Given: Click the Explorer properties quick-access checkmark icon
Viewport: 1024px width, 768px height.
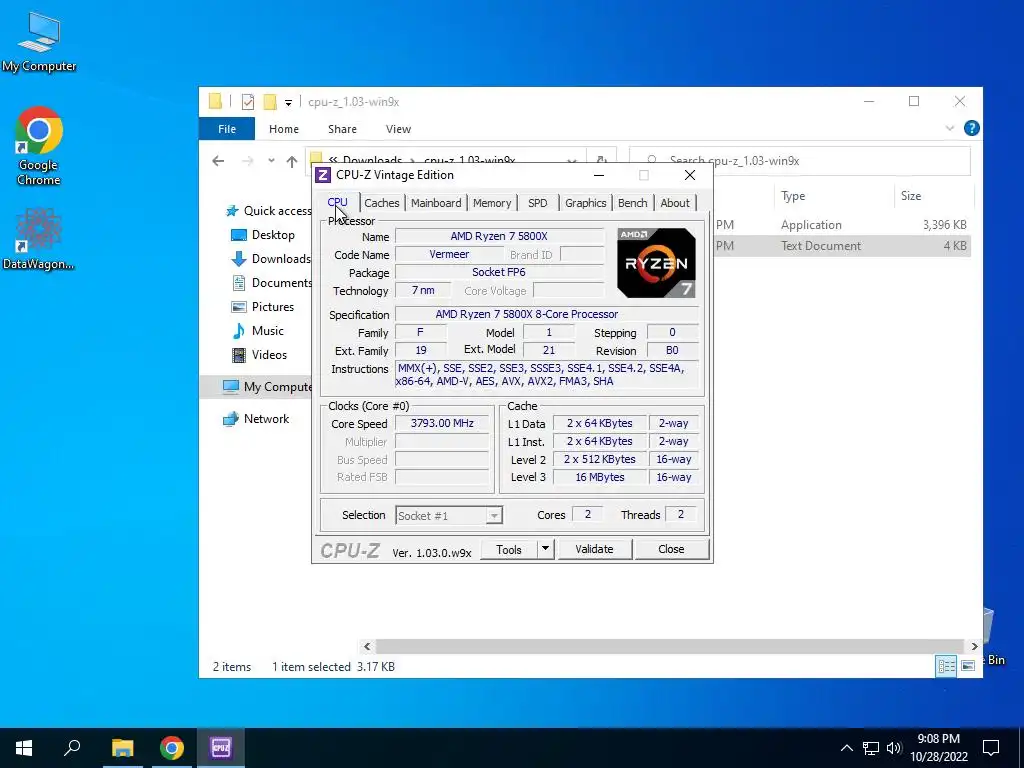Looking at the screenshot, I should click(x=248, y=102).
